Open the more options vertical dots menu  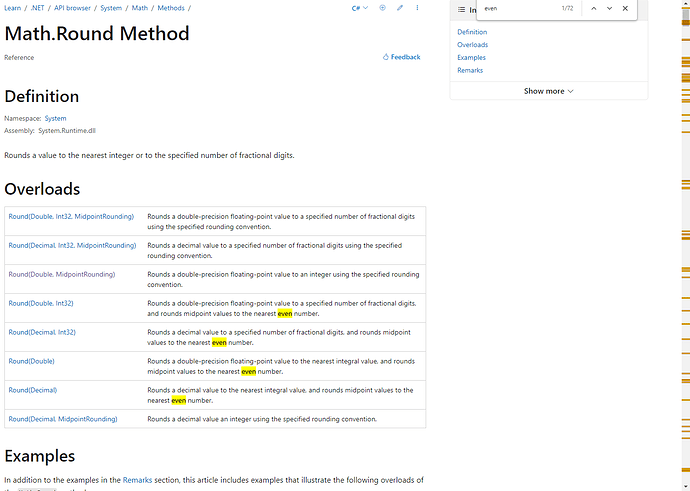point(417,7)
